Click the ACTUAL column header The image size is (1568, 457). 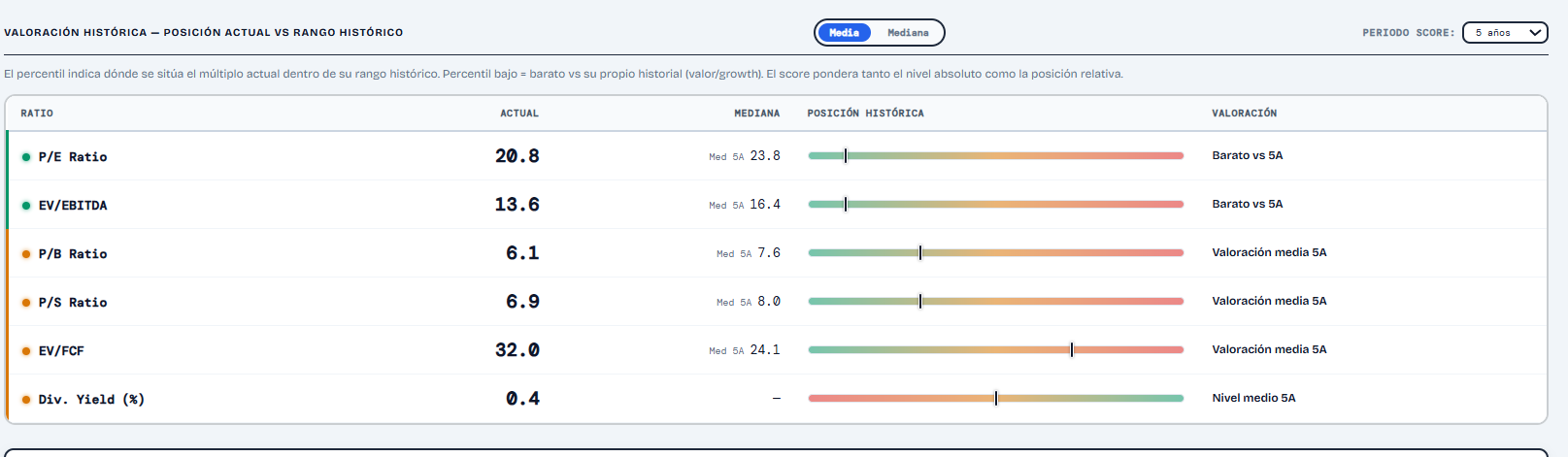pyautogui.click(x=519, y=114)
